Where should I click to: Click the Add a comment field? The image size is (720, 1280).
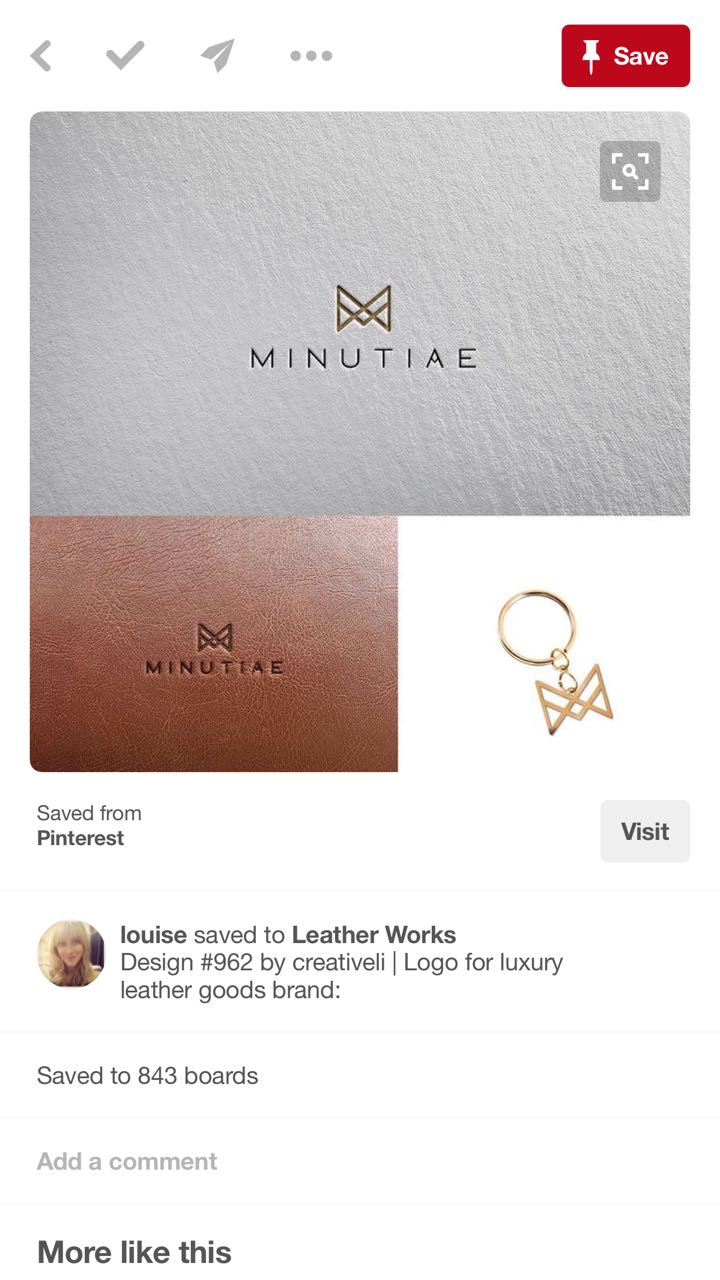pyautogui.click(x=360, y=1161)
